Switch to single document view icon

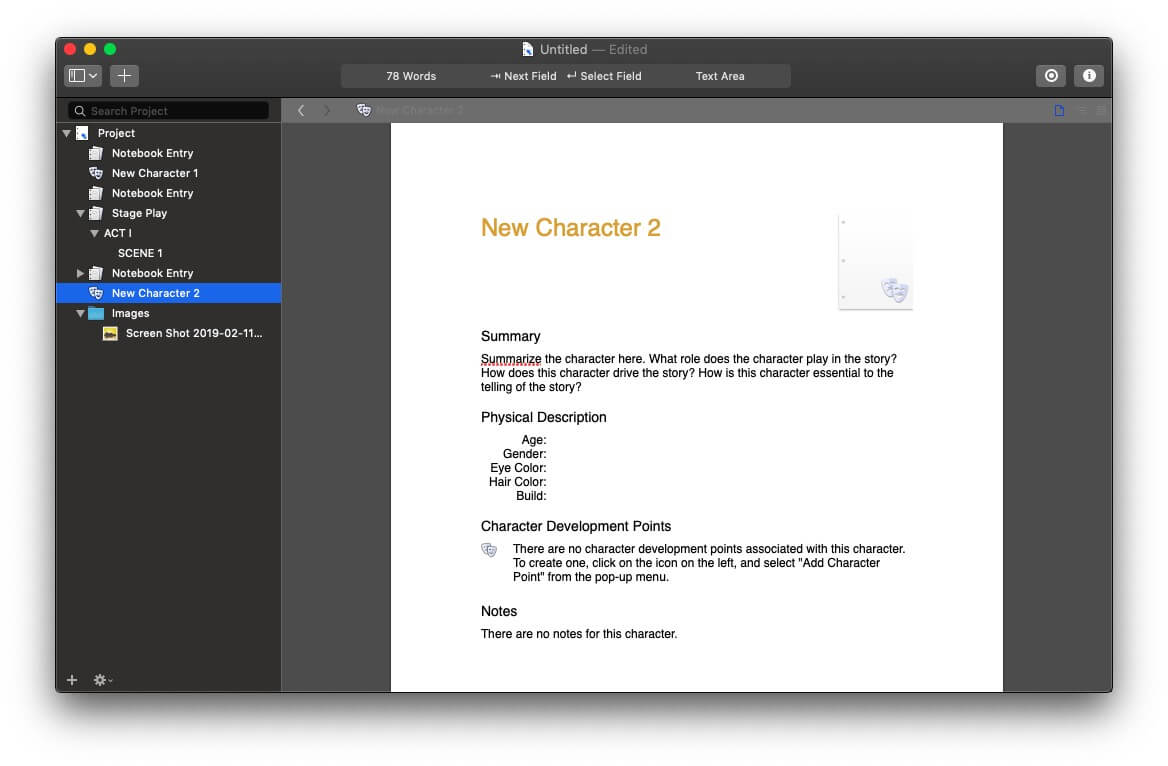(1058, 110)
